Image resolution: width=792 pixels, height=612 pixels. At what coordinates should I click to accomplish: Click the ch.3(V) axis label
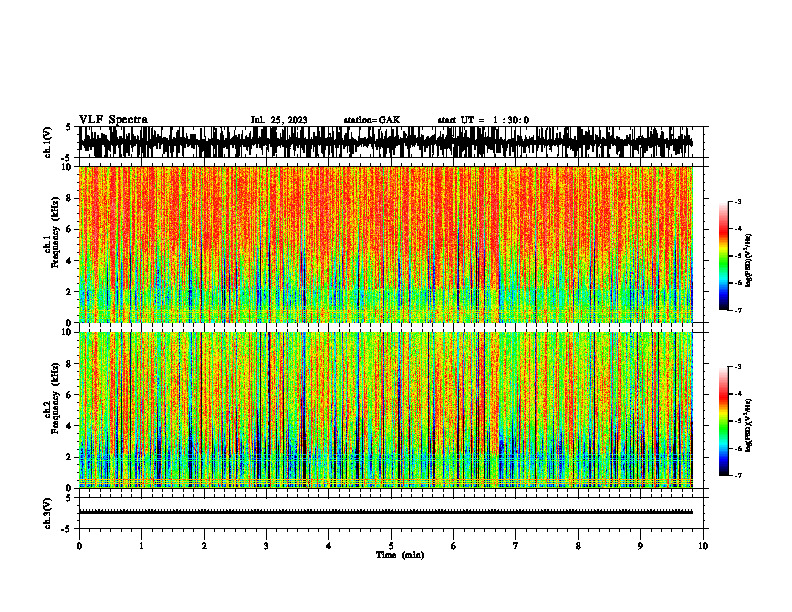47,513
